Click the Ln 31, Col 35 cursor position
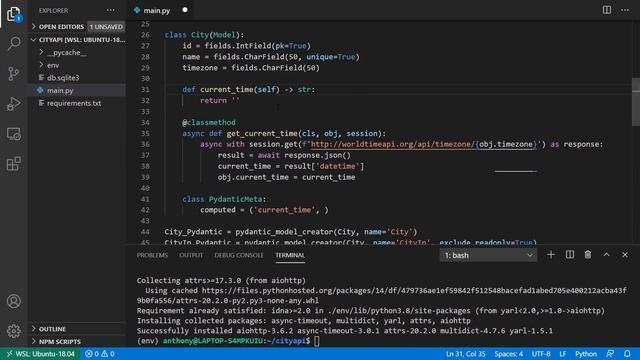The height and width of the screenshot is (360, 640). pos(465,354)
